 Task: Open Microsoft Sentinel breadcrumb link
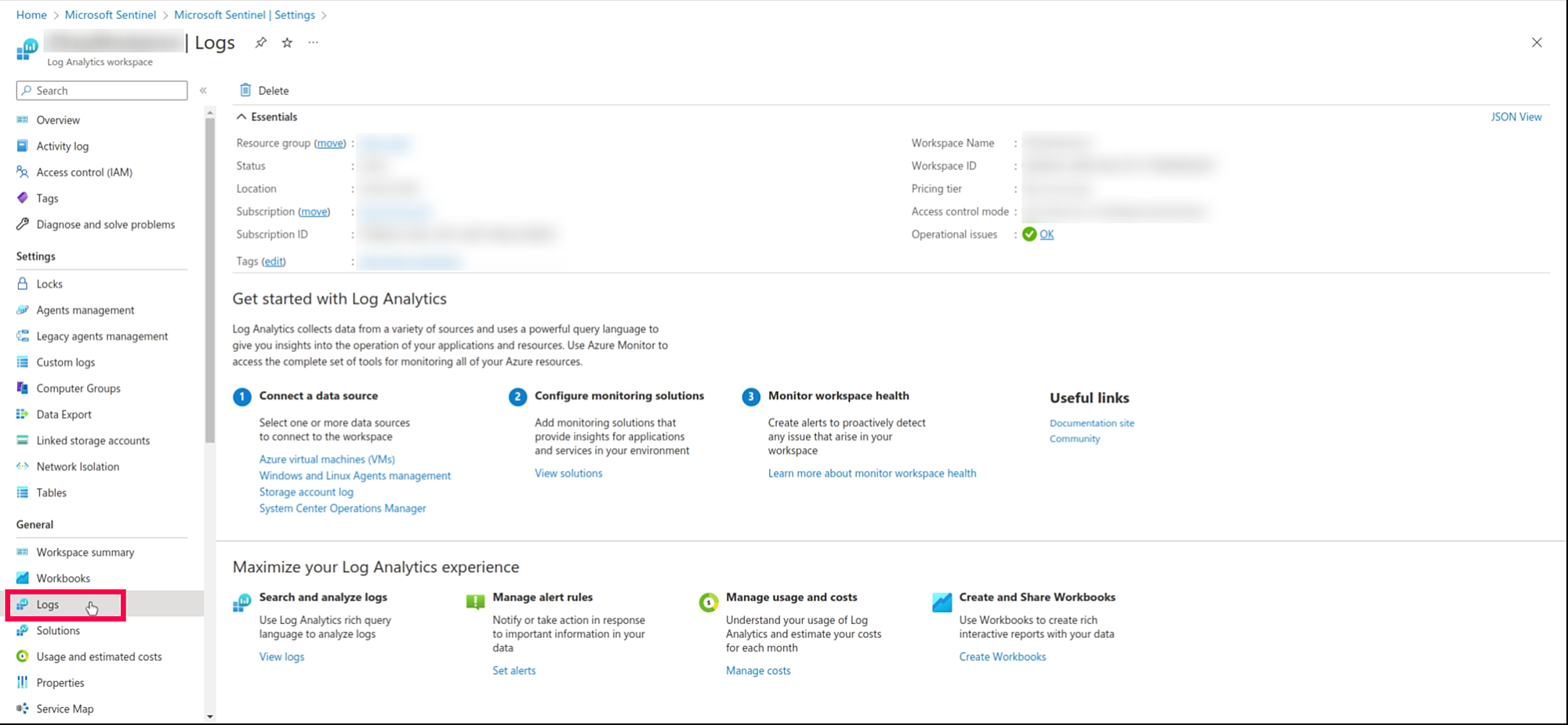tap(111, 15)
